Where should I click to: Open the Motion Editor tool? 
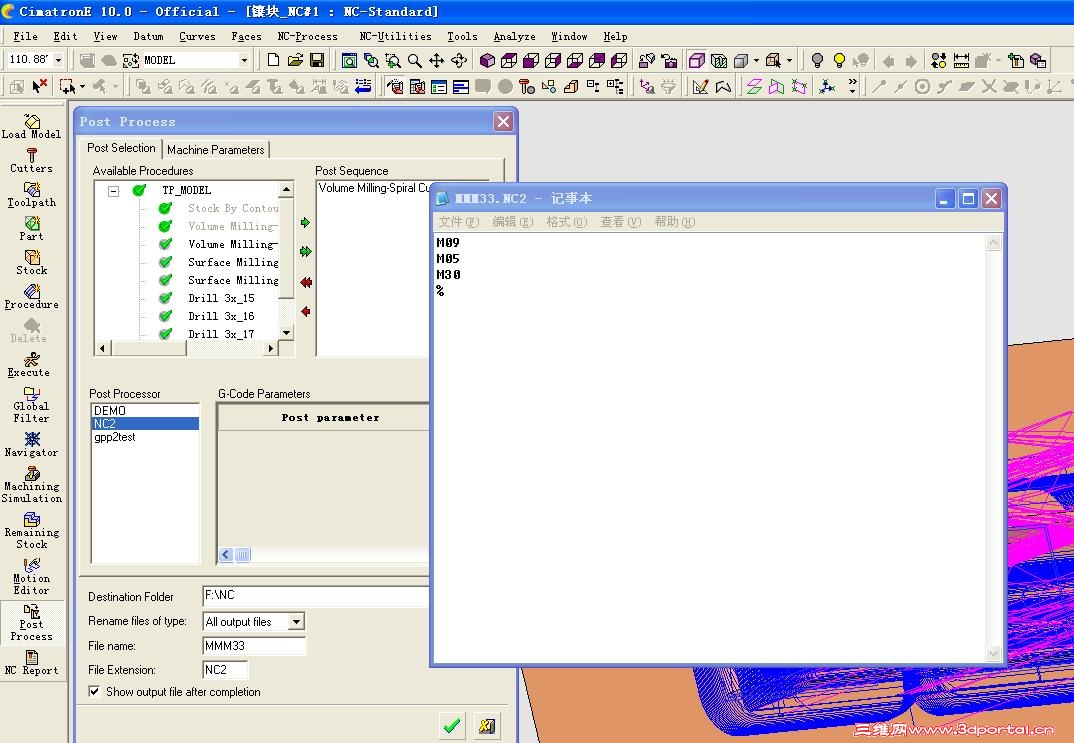(32, 577)
